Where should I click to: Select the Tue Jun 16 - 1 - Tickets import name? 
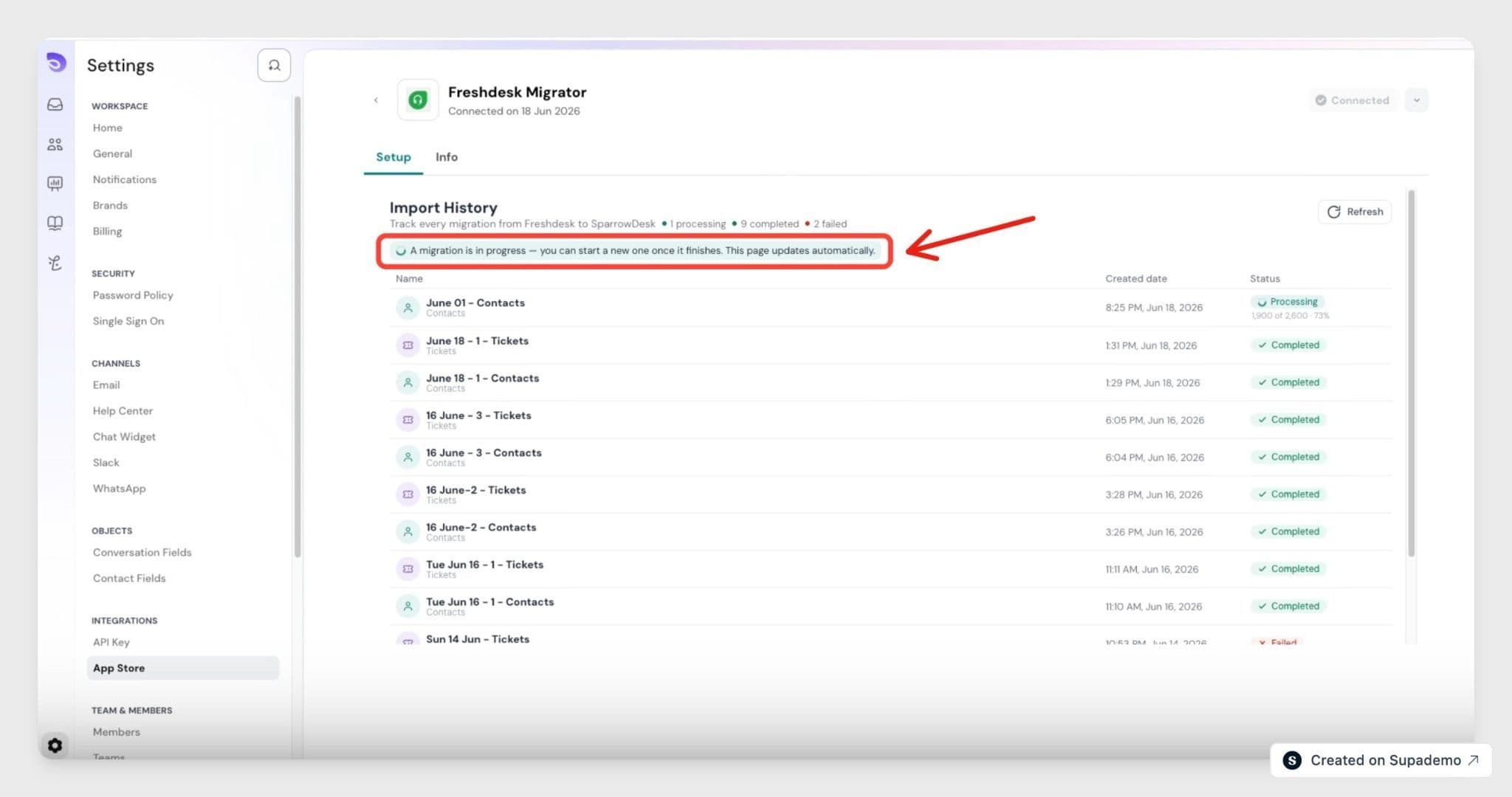[x=484, y=565]
